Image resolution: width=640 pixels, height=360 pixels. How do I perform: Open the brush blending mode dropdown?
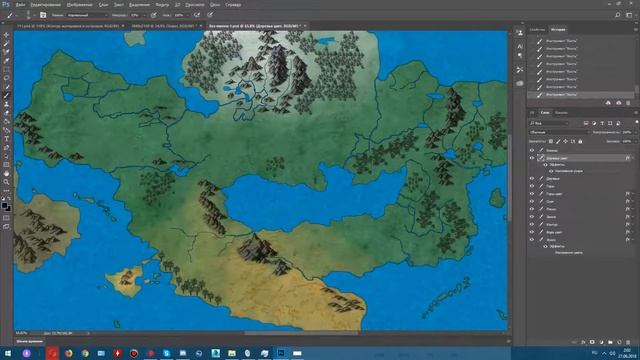(x=86, y=15)
